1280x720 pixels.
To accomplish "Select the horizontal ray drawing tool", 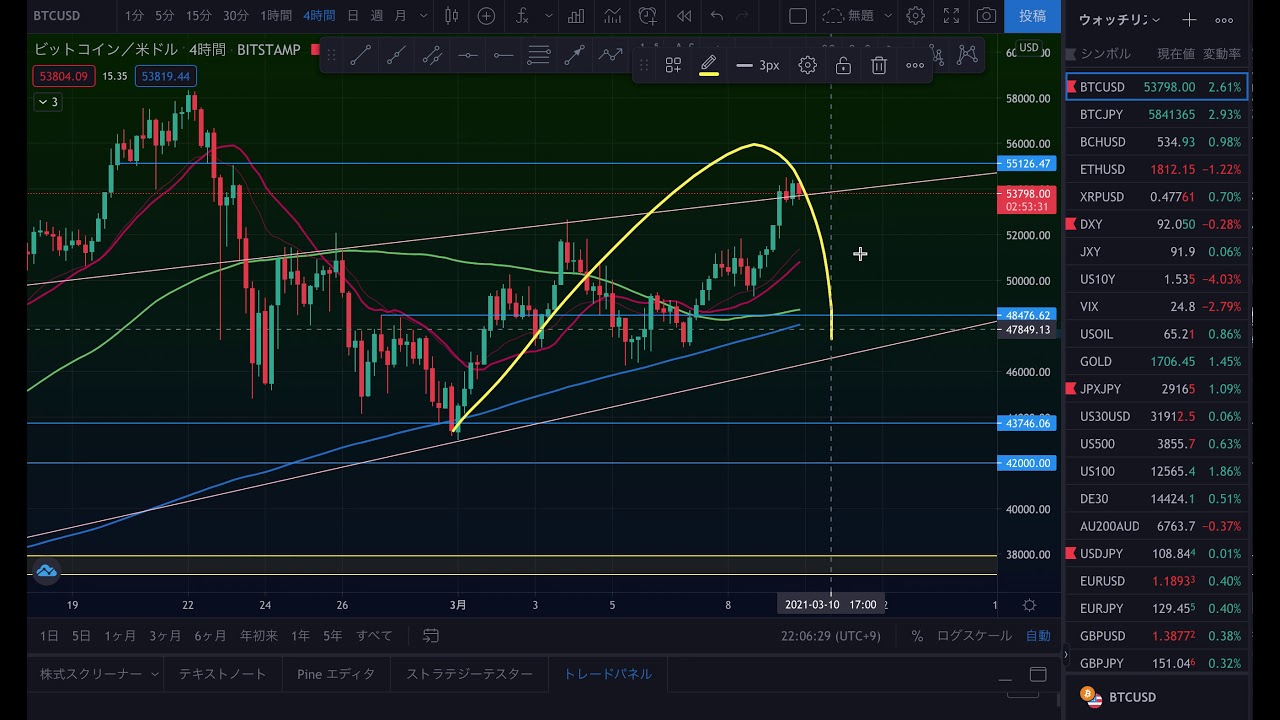I will point(503,56).
